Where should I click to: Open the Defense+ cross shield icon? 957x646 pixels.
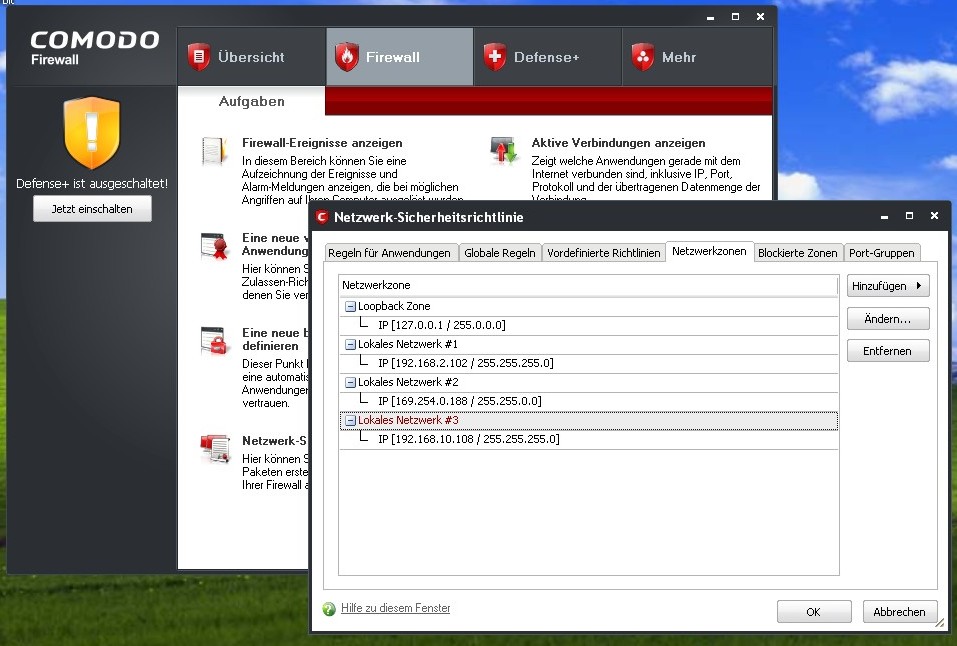click(x=495, y=57)
